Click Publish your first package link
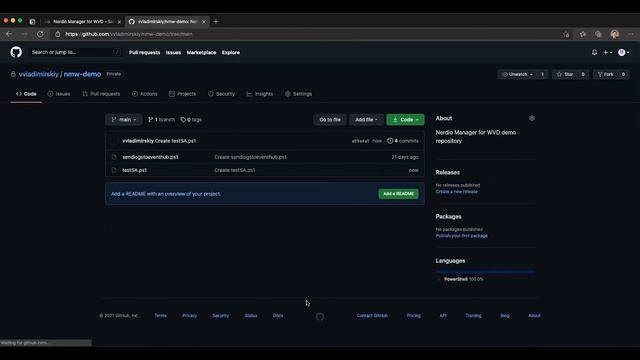 pyautogui.click(x=462, y=236)
